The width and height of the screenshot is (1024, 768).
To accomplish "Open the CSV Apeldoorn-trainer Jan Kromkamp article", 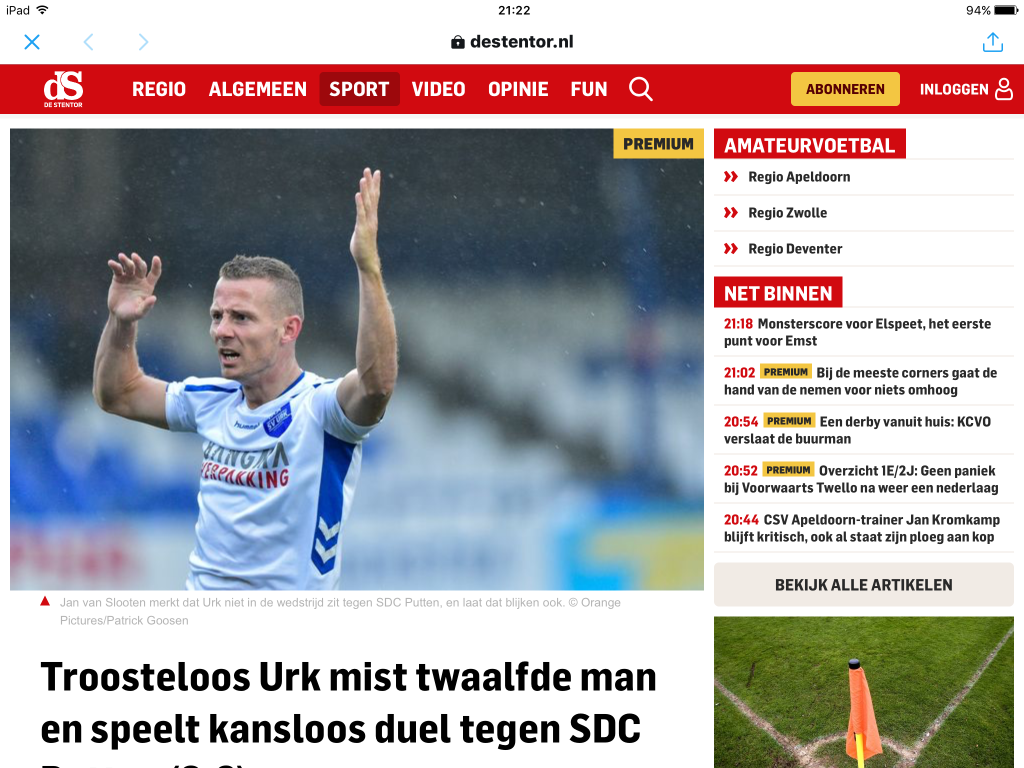I will pyautogui.click(x=863, y=528).
